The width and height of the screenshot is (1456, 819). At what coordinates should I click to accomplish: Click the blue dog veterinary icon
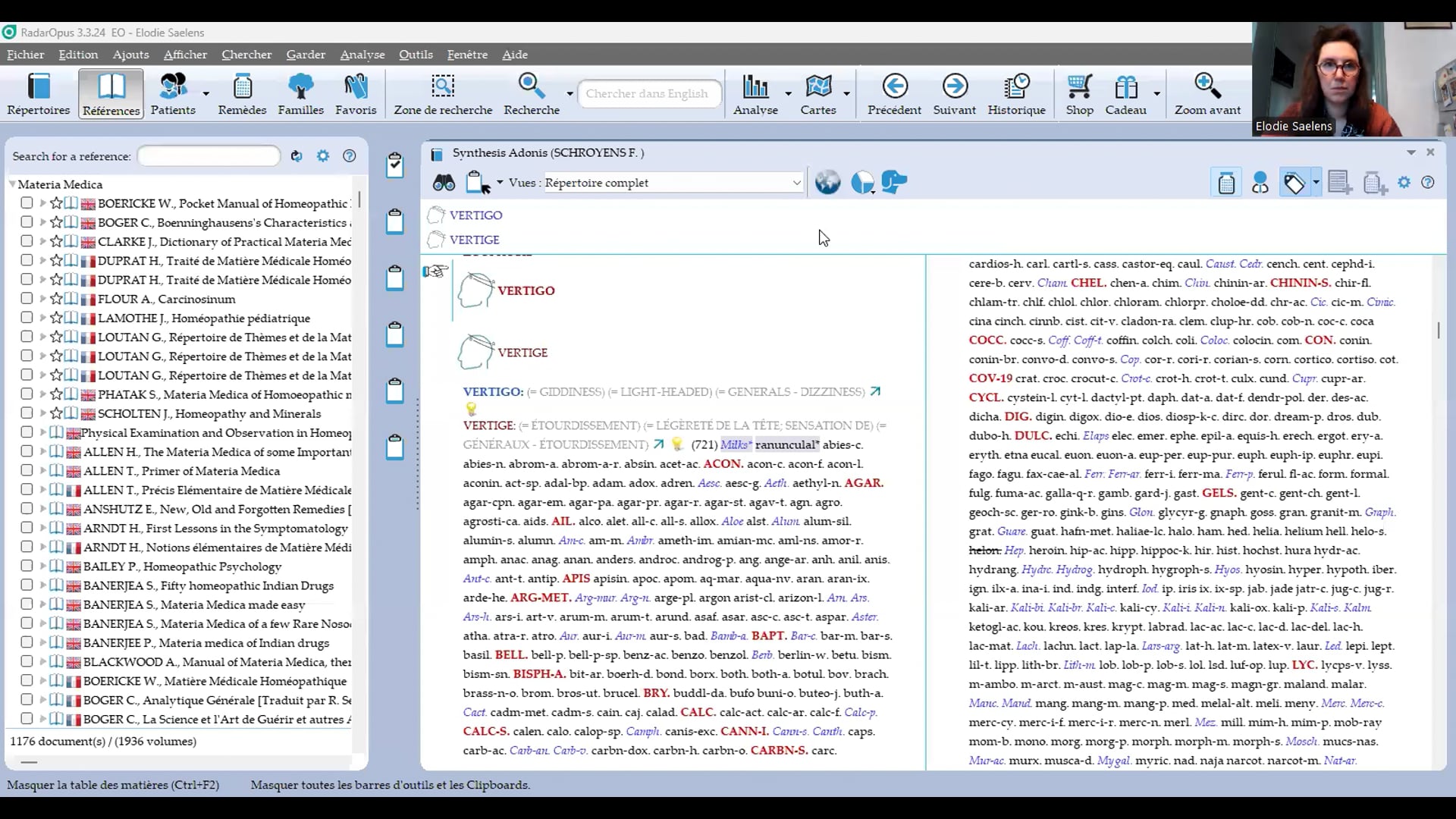895,183
